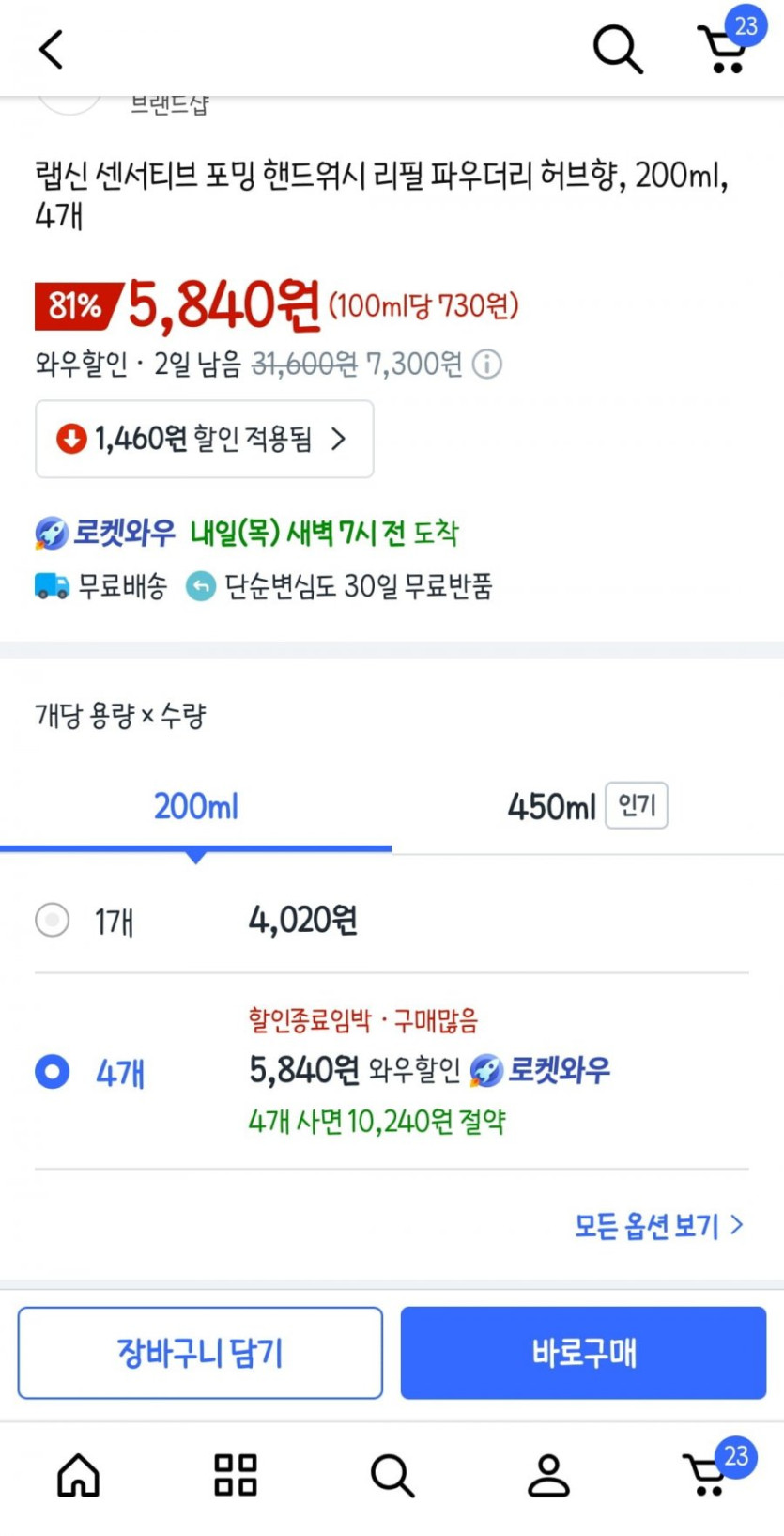Switch to the 200ml tab
The width and height of the screenshot is (784, 1536).
pos(196,806)
